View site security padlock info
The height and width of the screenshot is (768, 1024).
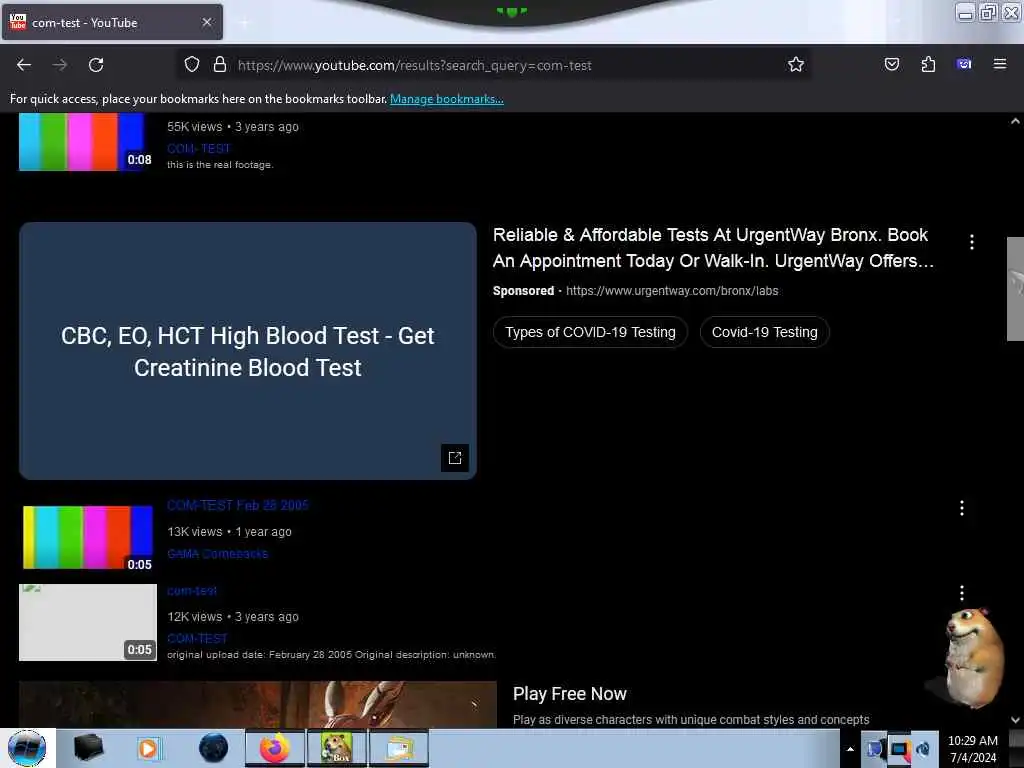click(220, 65)
